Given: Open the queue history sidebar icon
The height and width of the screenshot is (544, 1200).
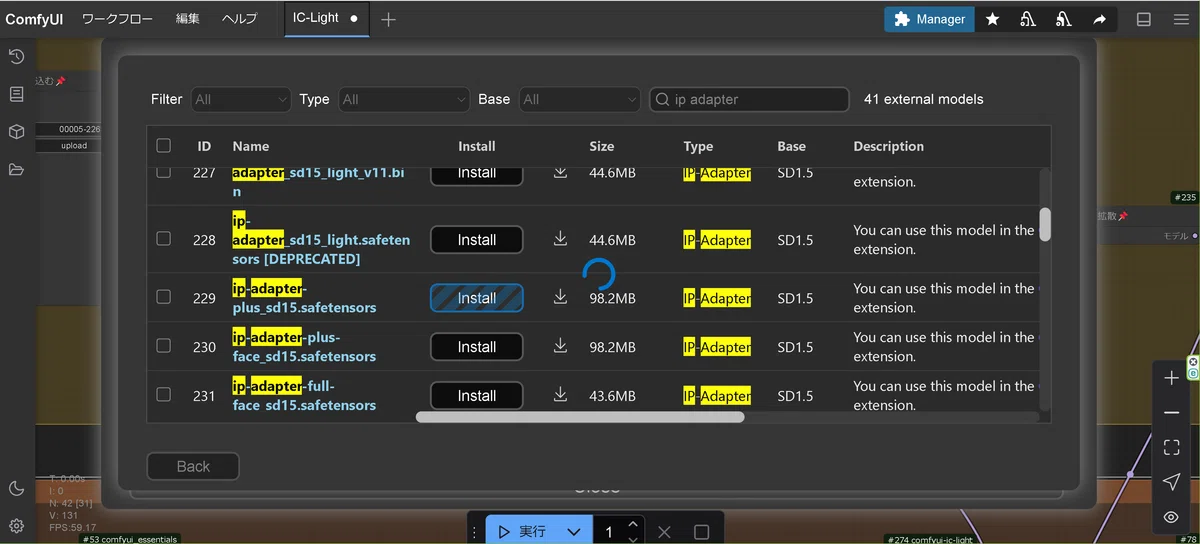Looking at the screenshot, I should tap(16, 56).
